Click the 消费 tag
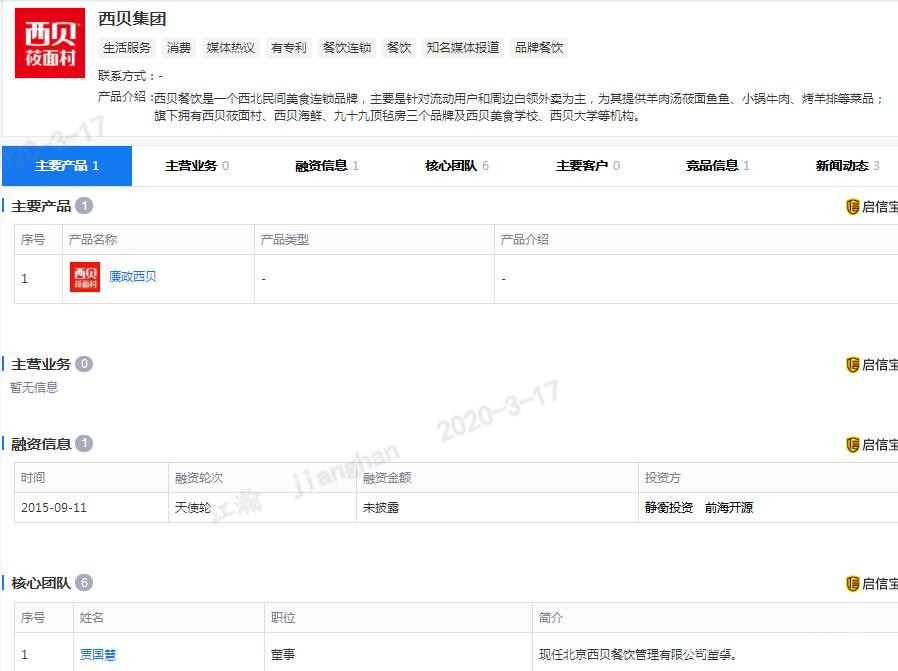Viewport: 898px width, 671px height. tap(179, 48)
